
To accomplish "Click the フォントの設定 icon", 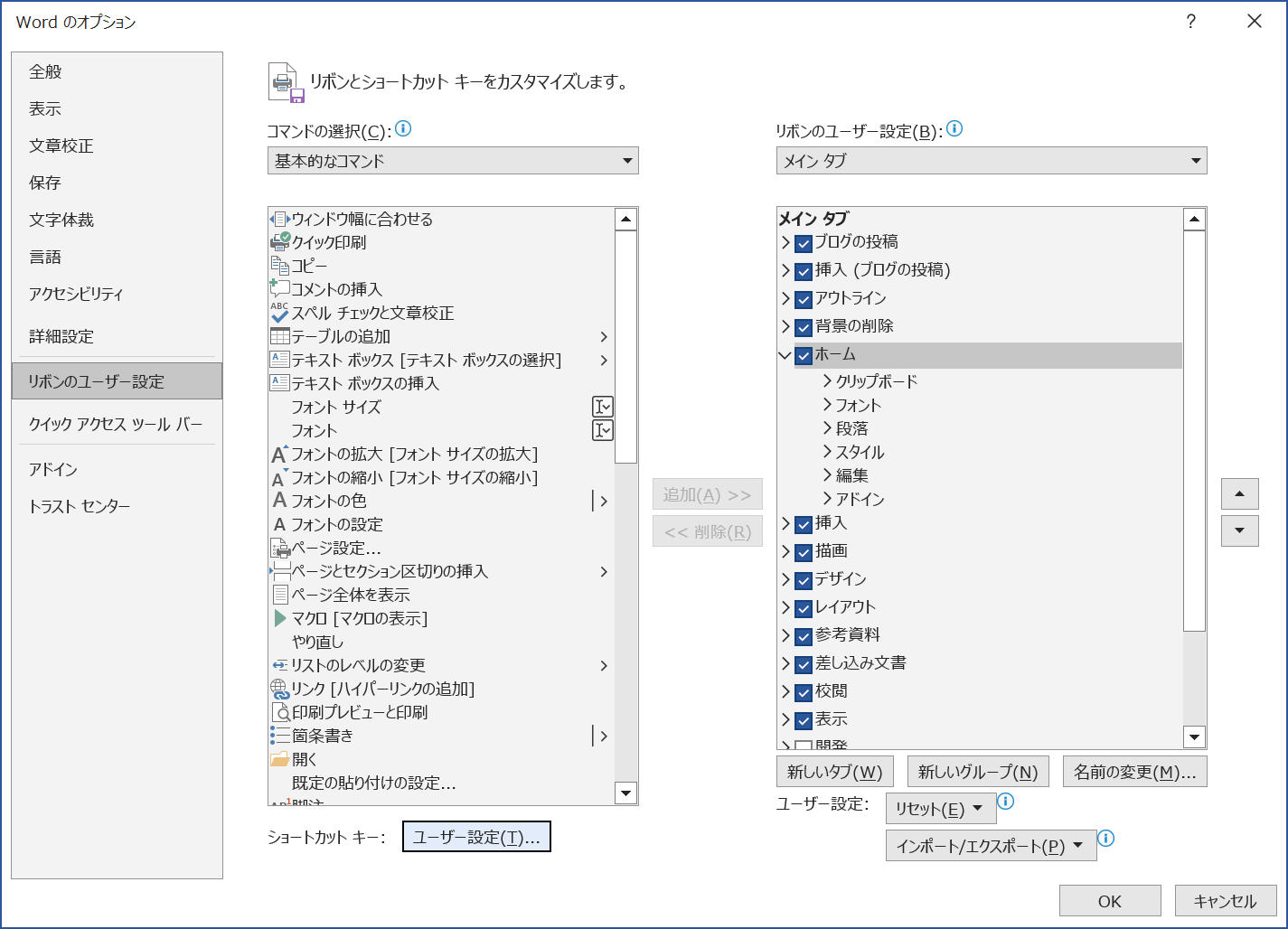I will (x=280, y=524).
